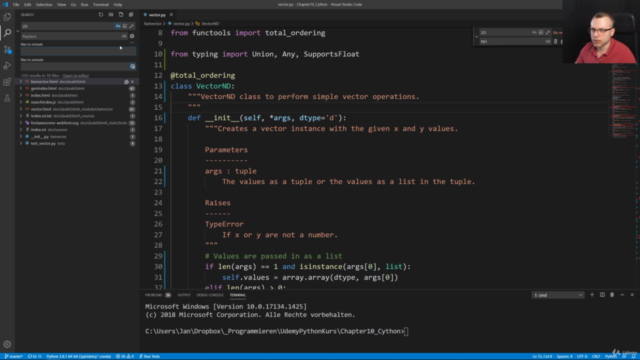Kill the terminal with trash icon
Screen dimensions: 640x360
click(x=612, y=295)
